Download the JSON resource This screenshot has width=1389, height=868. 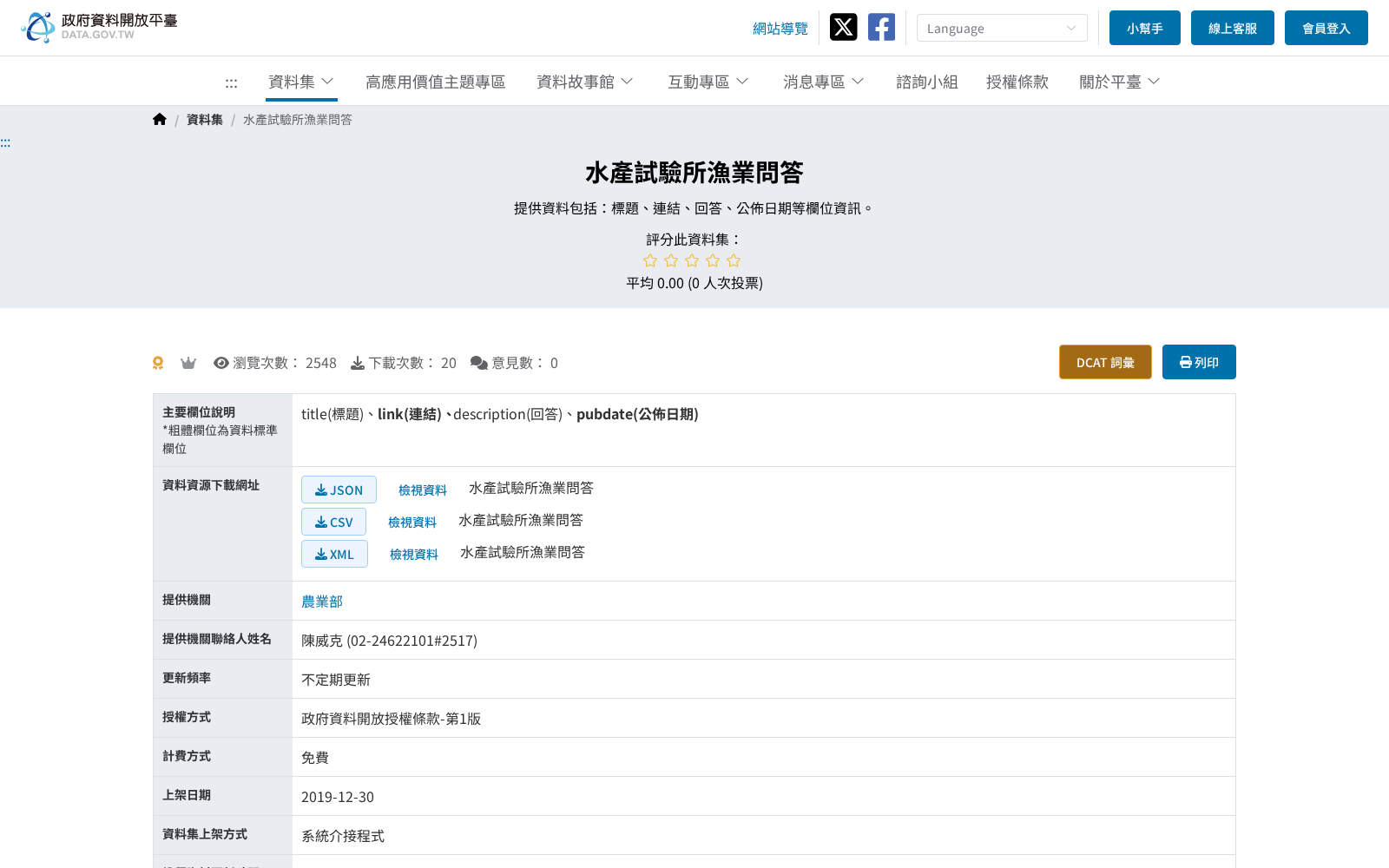pyautogui.click(x=339, y=490)
